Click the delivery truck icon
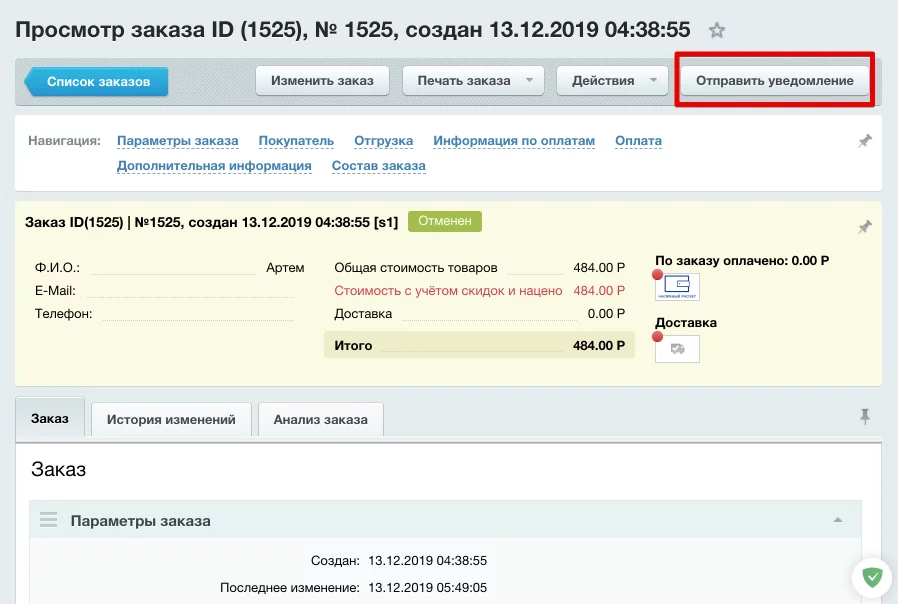Screen dimensions: 898x604 click(677, 349)
